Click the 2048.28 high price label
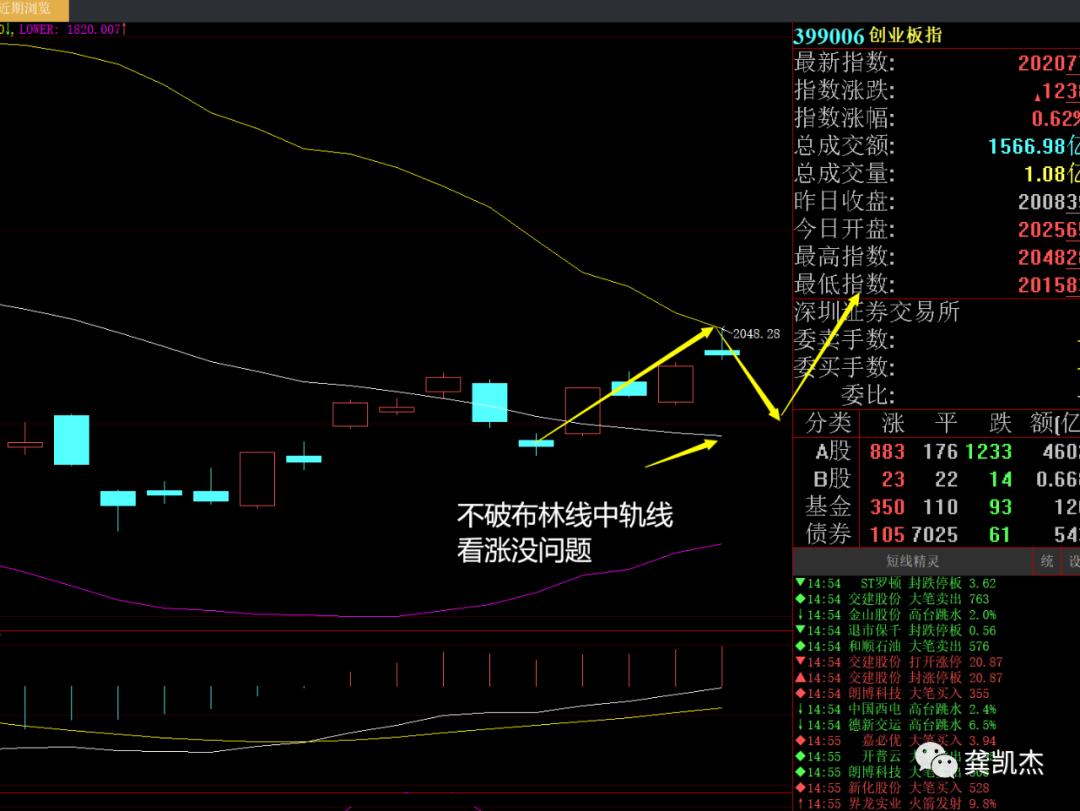The height and width of the screenshot is (811, 1080). click(x=756, y=334)
